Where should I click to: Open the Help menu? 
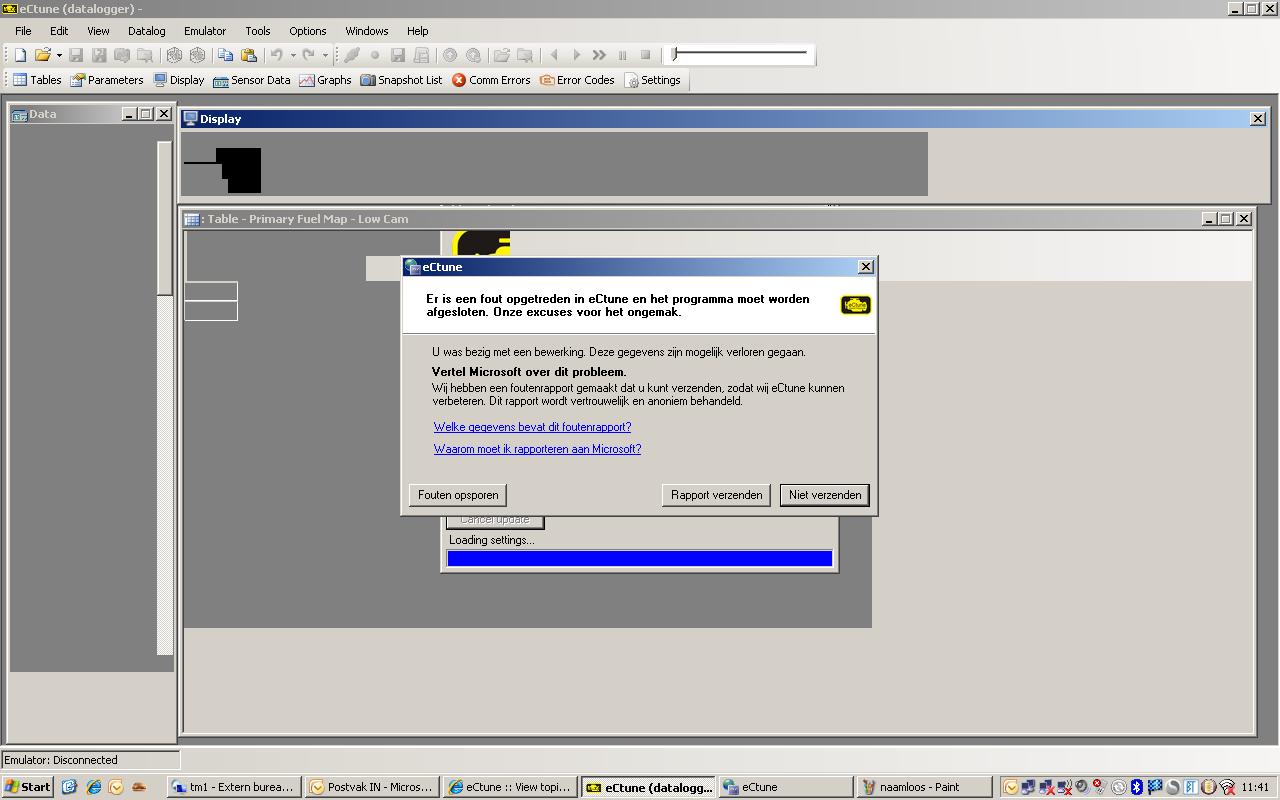418,31
